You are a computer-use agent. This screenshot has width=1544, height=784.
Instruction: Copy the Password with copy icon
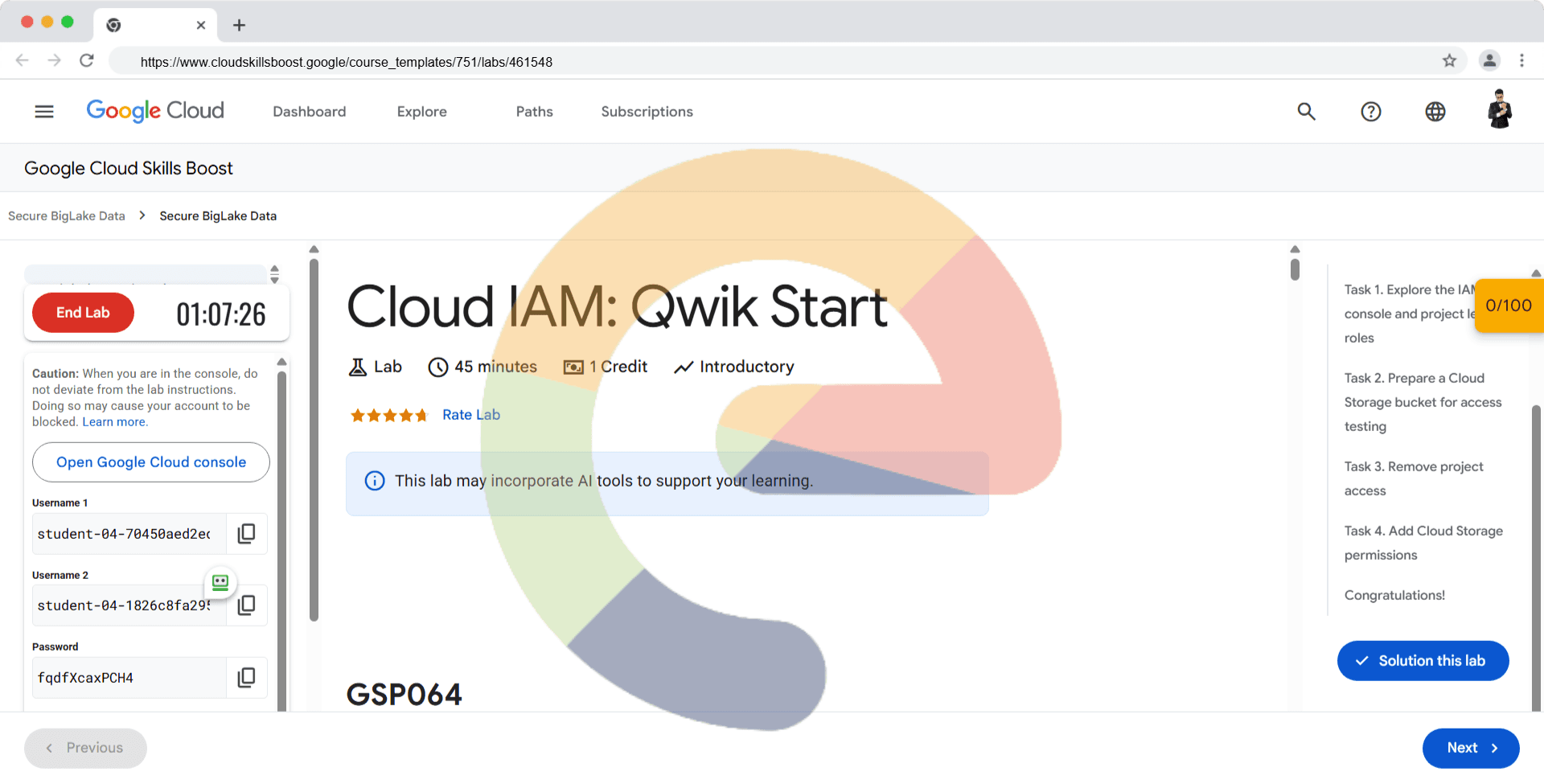point(246,678)
